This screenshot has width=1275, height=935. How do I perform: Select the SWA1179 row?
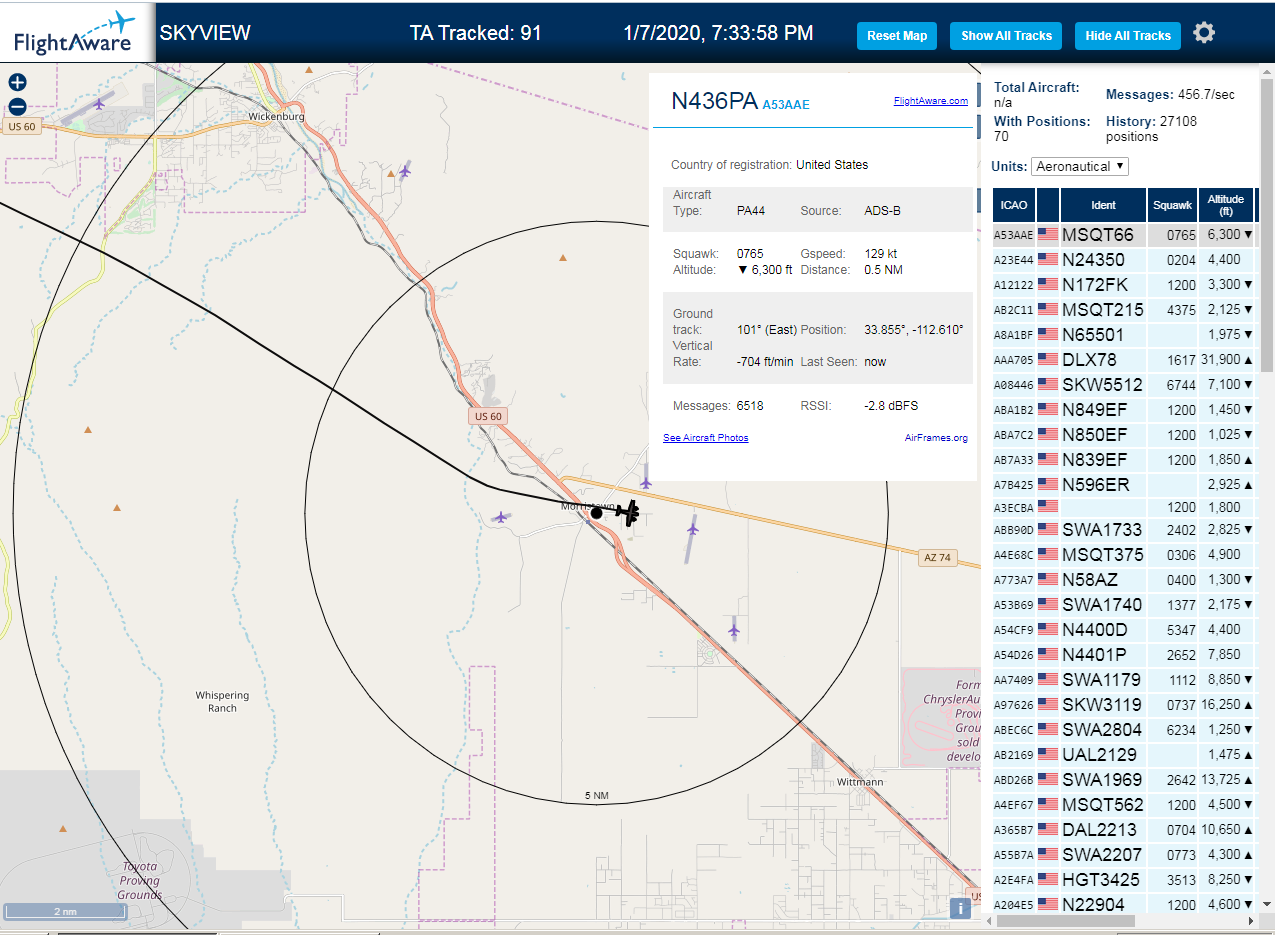pyautogui.click(x=1124, y=680)
